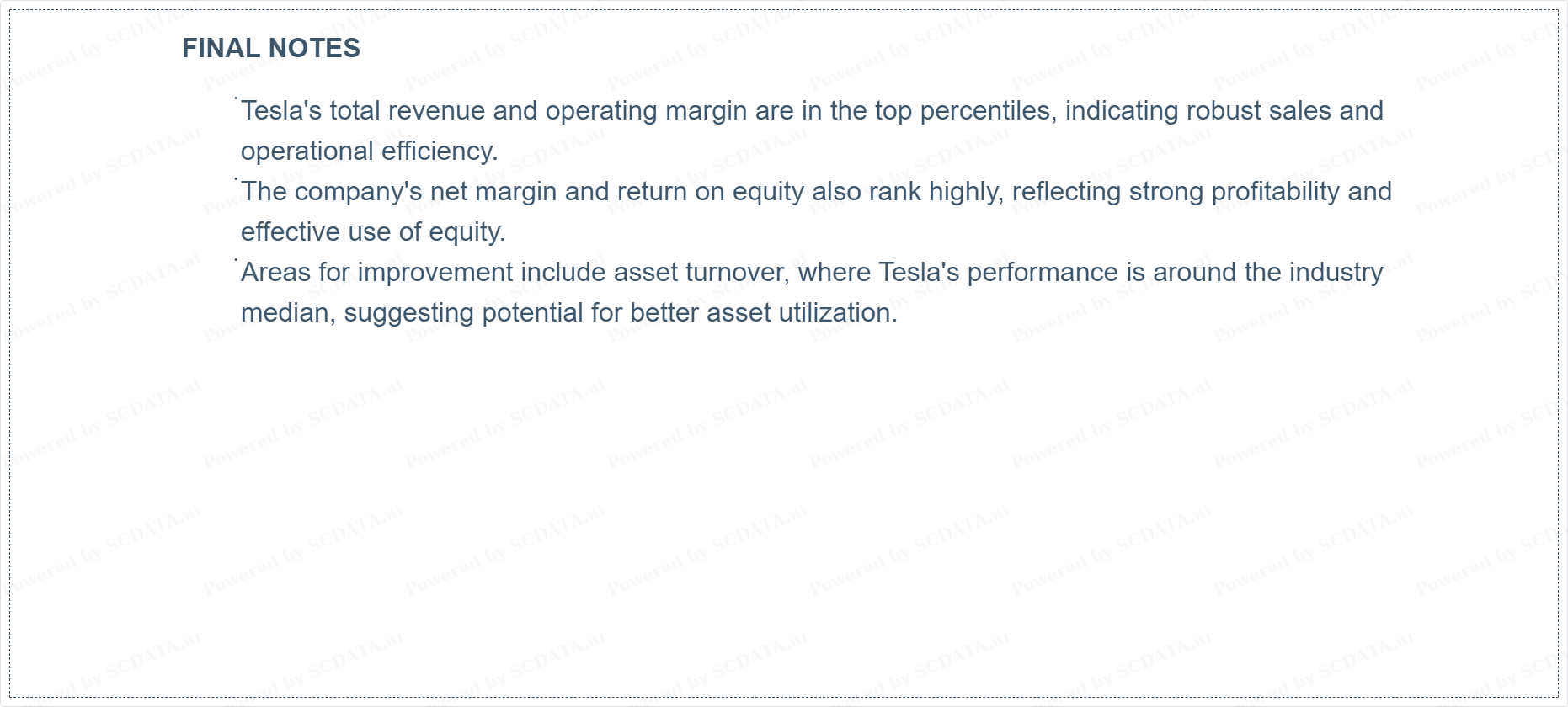
Task: Click the line 'operational efficiency.'
Action: [370, 151]
